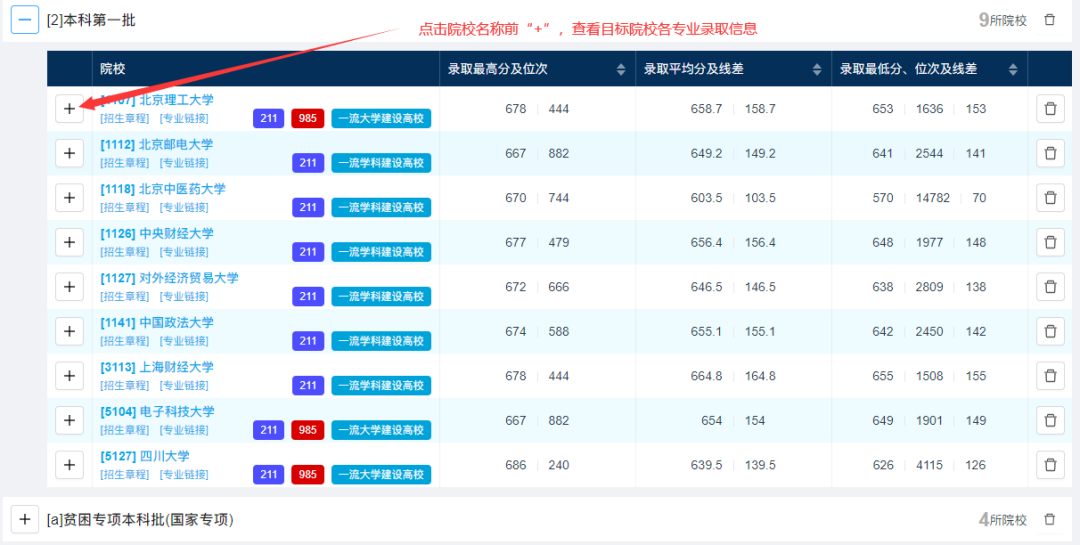Viewport: 1080px width, 545px height.
Task: Remove 北京邮电大学 row via trash icon
Action: pyautogui.click(x=1050, y=154)
